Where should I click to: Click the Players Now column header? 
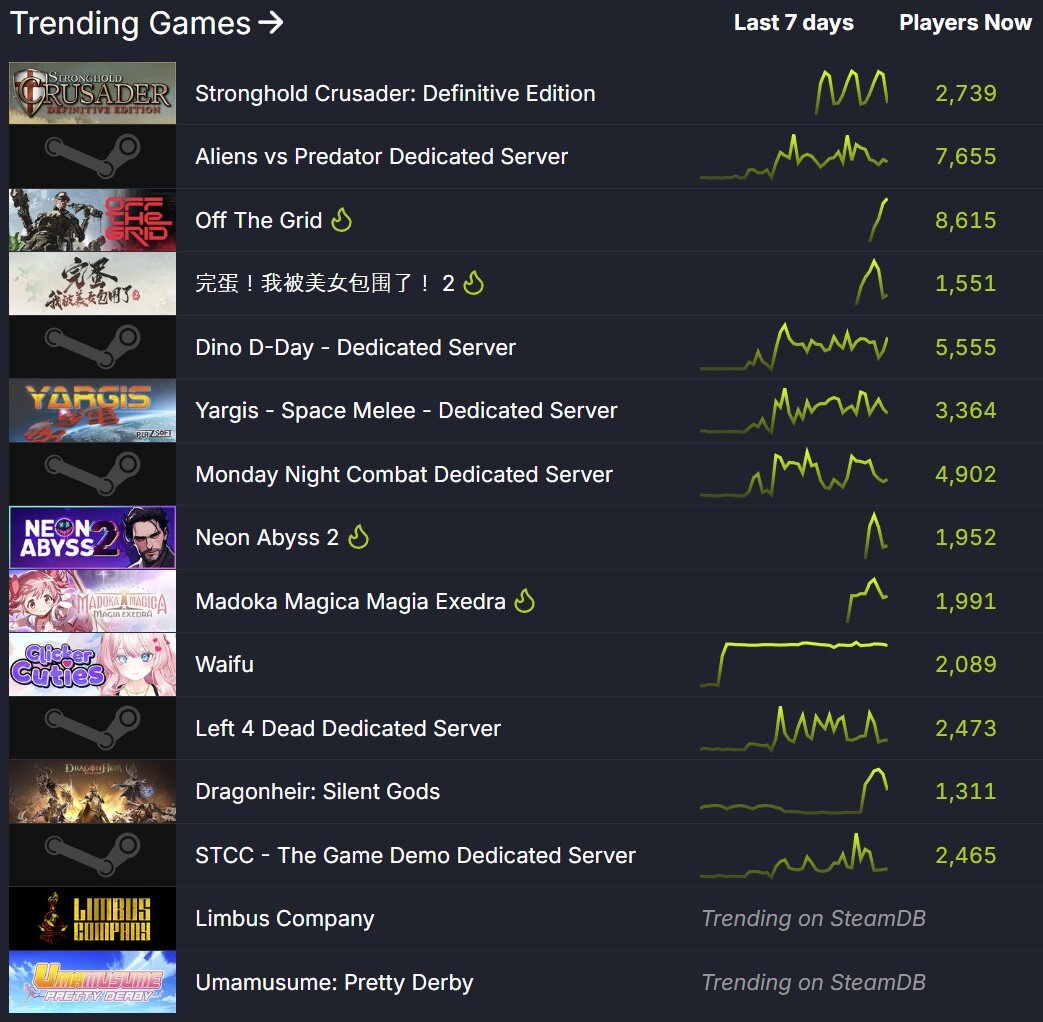coord(965,23)
